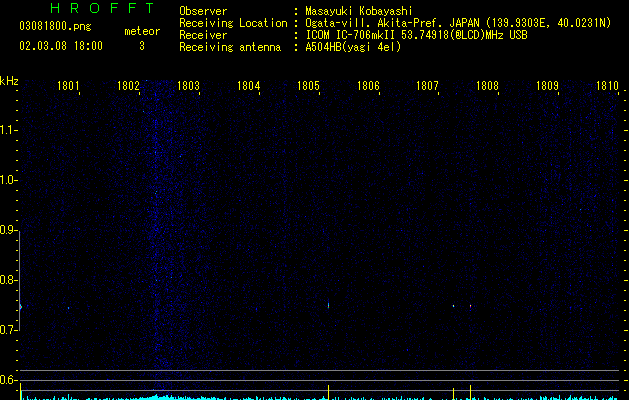Screen dimensions: 629x400
Task: Click the 1801 time axis label
Action: pyautogui.click(x=68, y=86)
